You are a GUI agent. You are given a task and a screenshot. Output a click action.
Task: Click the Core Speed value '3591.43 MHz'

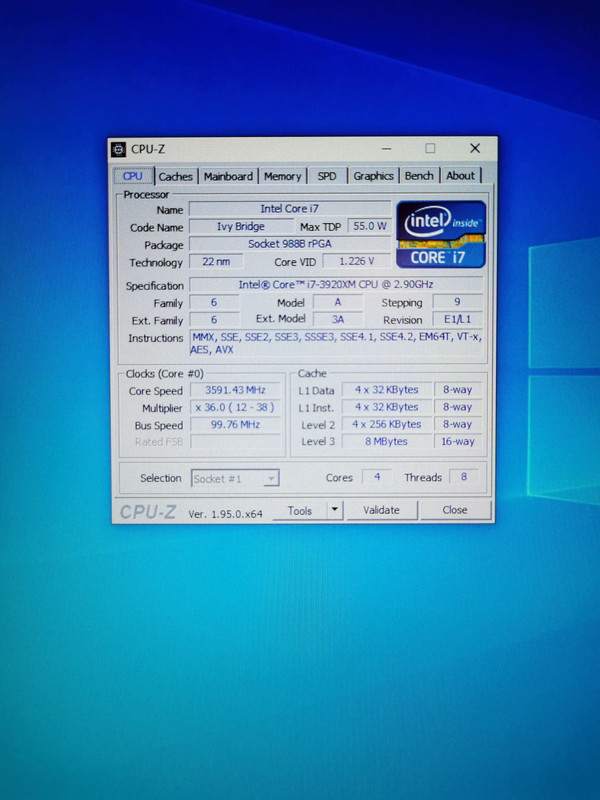pyautogui.click(x=235, y=390)
